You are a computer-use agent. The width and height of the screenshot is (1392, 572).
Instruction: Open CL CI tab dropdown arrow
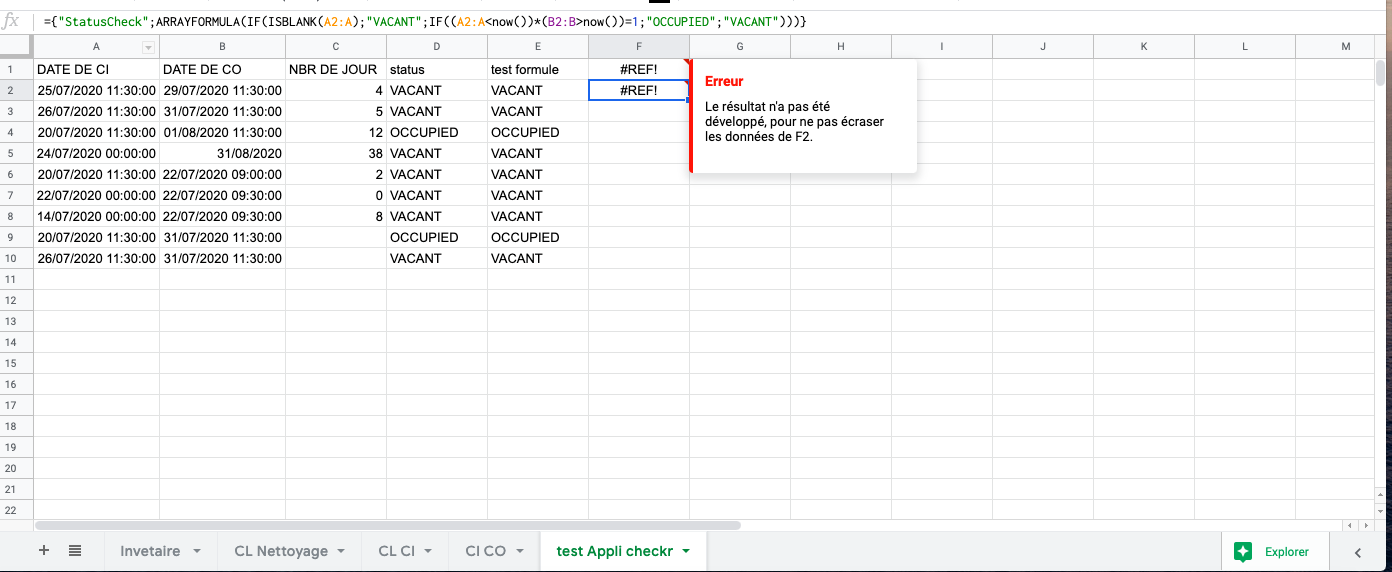coord(428,551)
